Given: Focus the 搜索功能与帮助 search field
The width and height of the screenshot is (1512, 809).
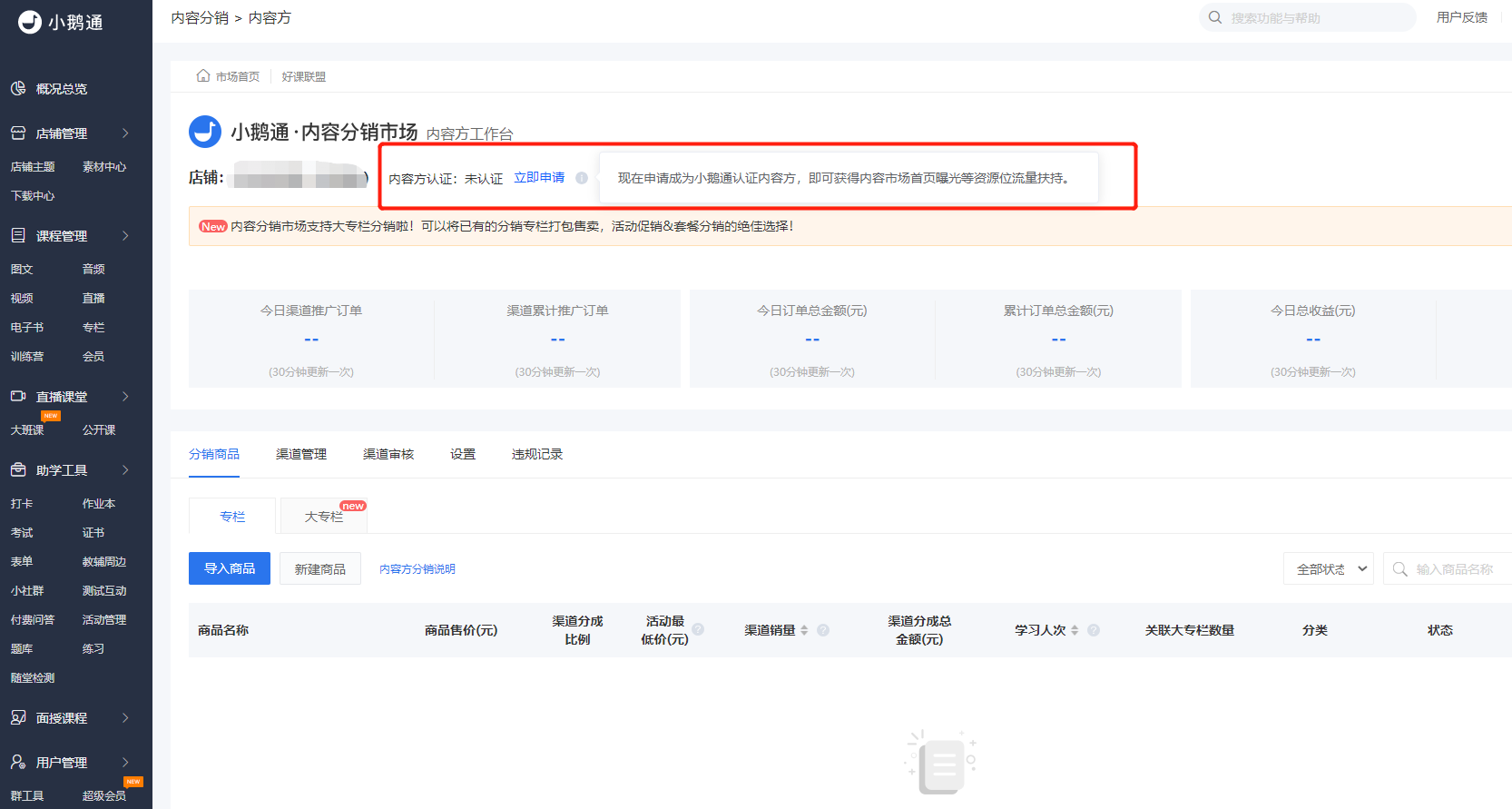Looking at the screenshot, I should tap(1307, 17).
